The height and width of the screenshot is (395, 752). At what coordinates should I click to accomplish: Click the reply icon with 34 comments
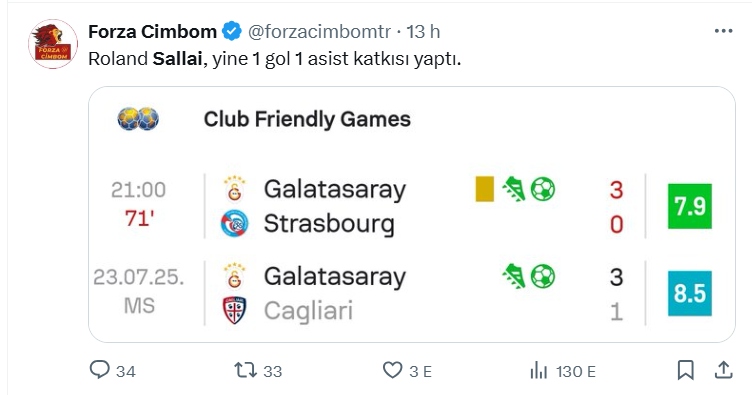[x=100, y=370]
